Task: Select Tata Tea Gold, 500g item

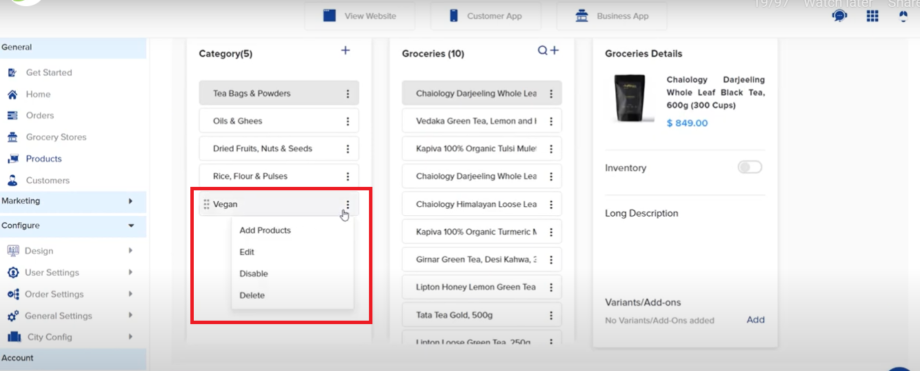Action: [482, 315]
